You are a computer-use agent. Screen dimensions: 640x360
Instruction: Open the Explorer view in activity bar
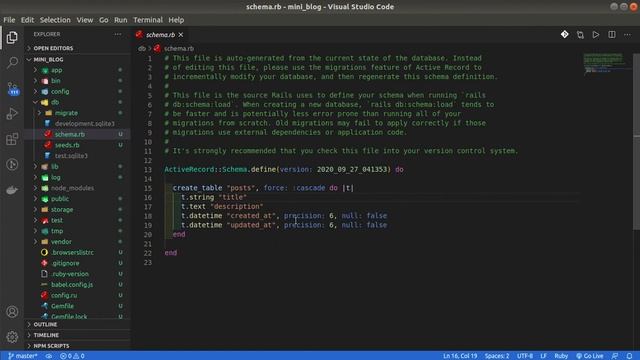tap(12, 38)
